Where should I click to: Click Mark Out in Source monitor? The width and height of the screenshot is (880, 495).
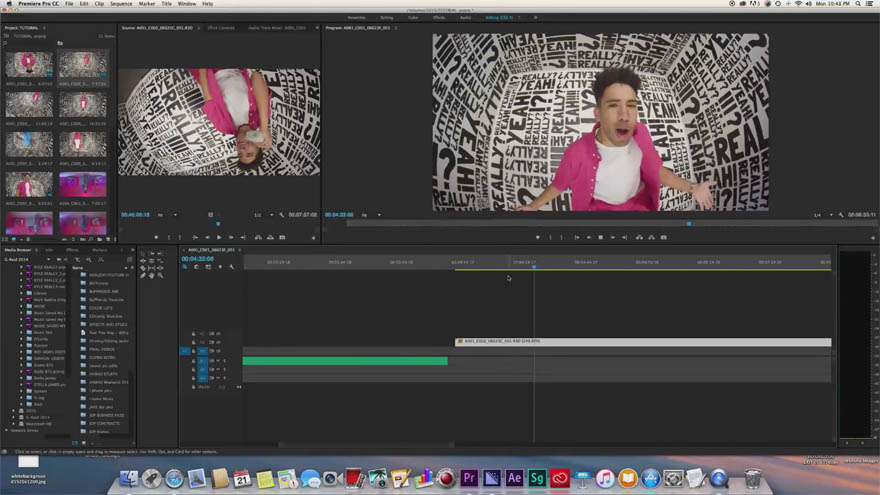point(180,237)
